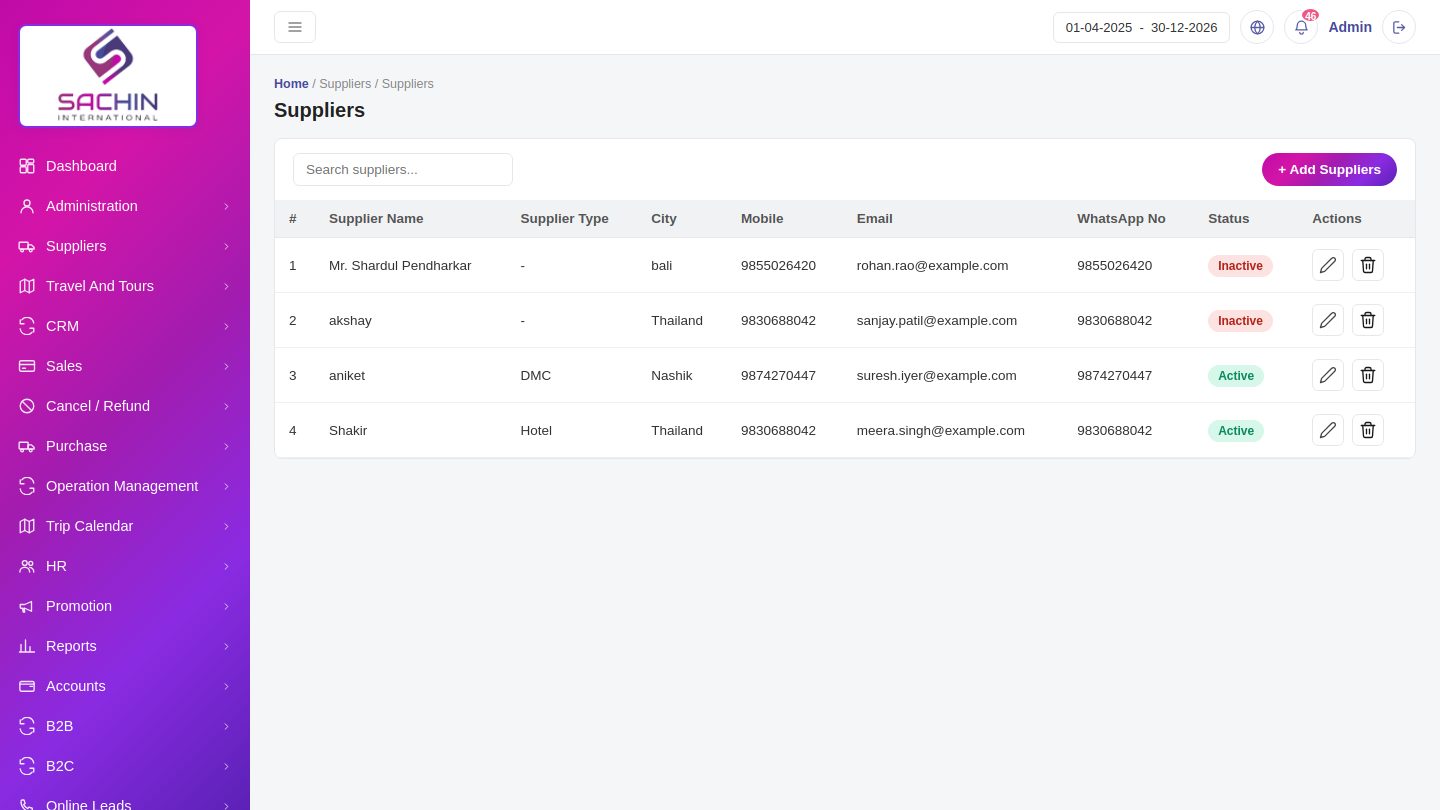
Task: Expand the Suppliers sidebar menu
Action: [x=125, y=246]
